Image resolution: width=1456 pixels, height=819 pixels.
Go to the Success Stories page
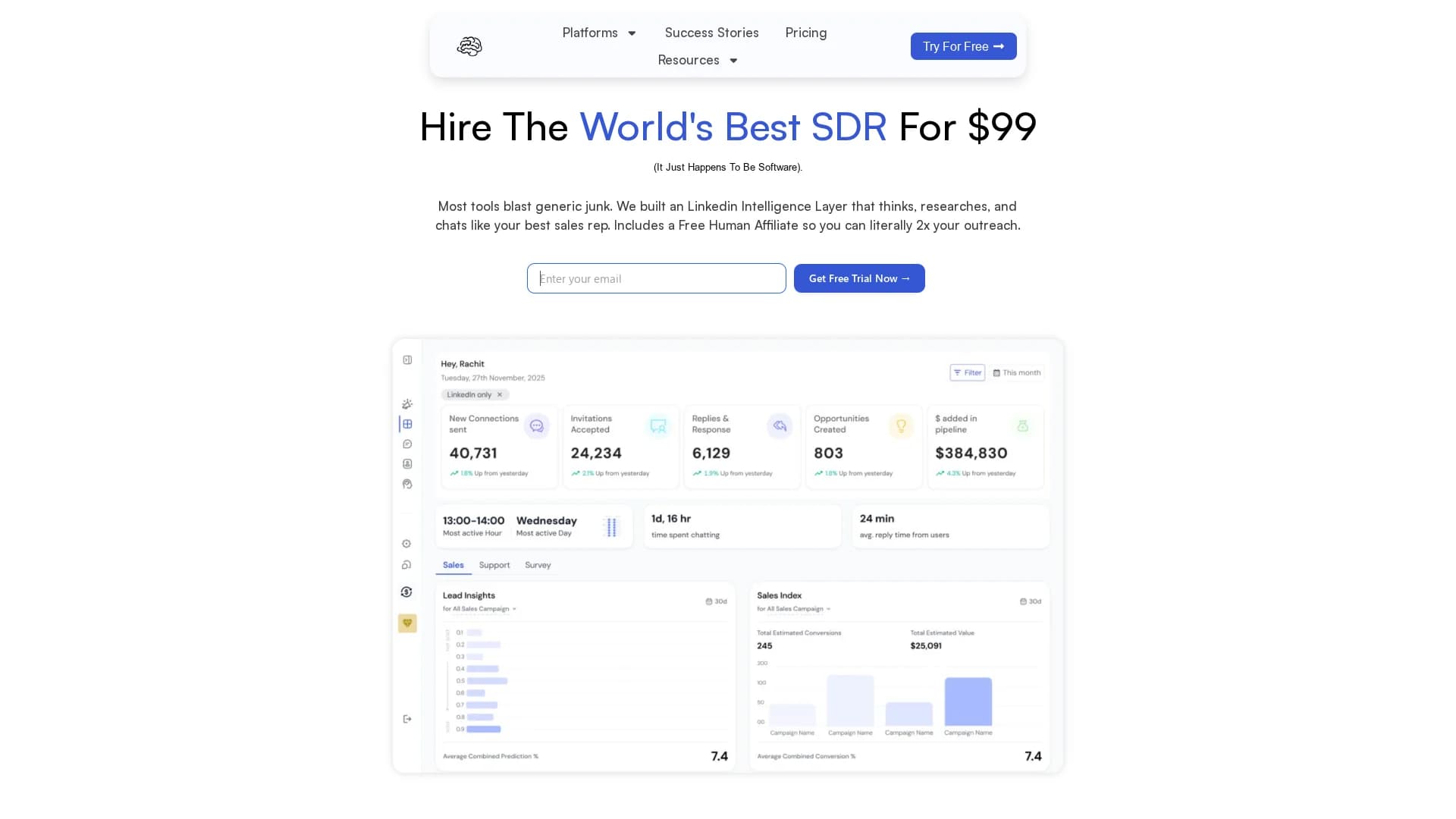tap(711, 33)
